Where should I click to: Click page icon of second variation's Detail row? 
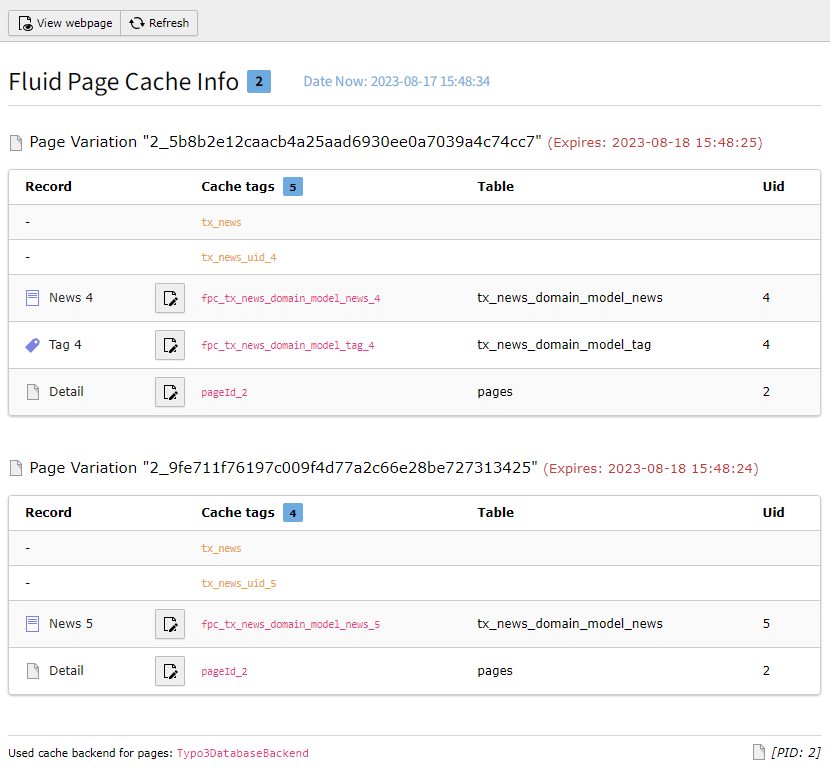tap(33, 671)
